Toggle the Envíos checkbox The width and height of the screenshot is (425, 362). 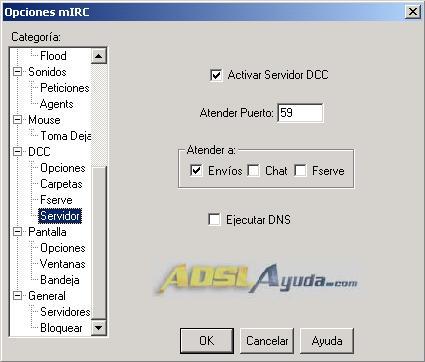(196, 171)
